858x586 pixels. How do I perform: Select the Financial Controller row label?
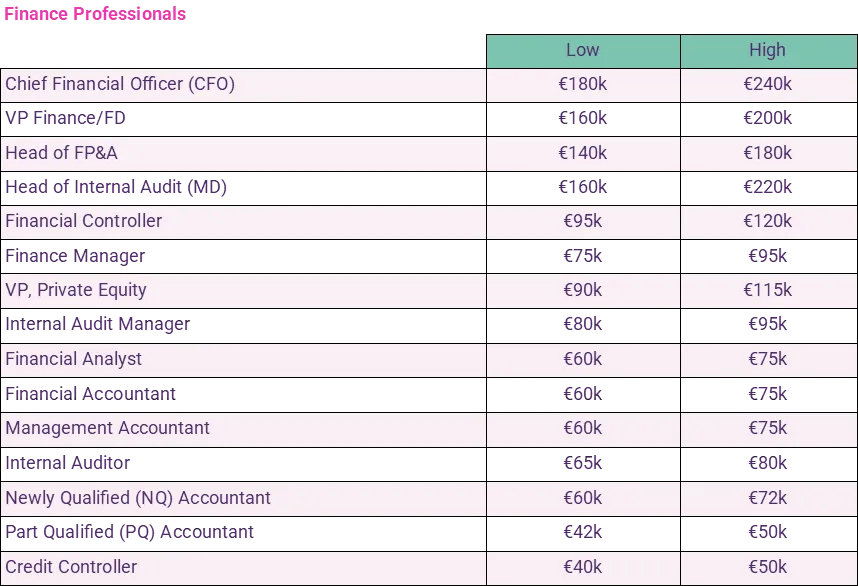tap(83, 221)
